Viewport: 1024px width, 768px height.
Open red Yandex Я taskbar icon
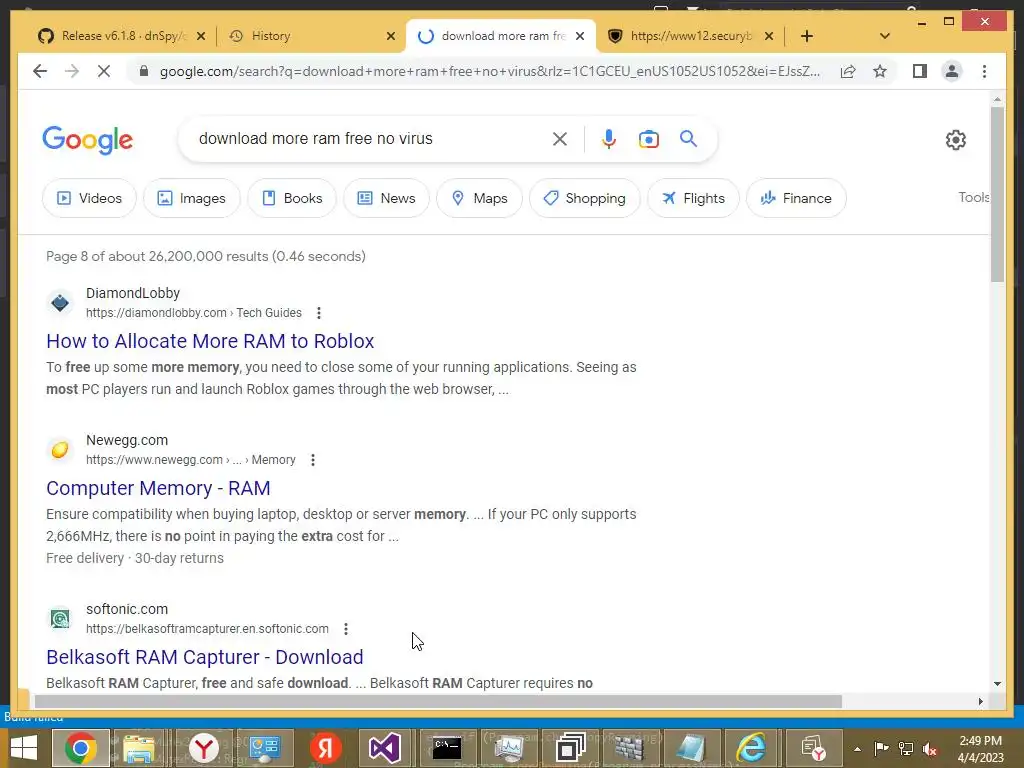[325, 748]
